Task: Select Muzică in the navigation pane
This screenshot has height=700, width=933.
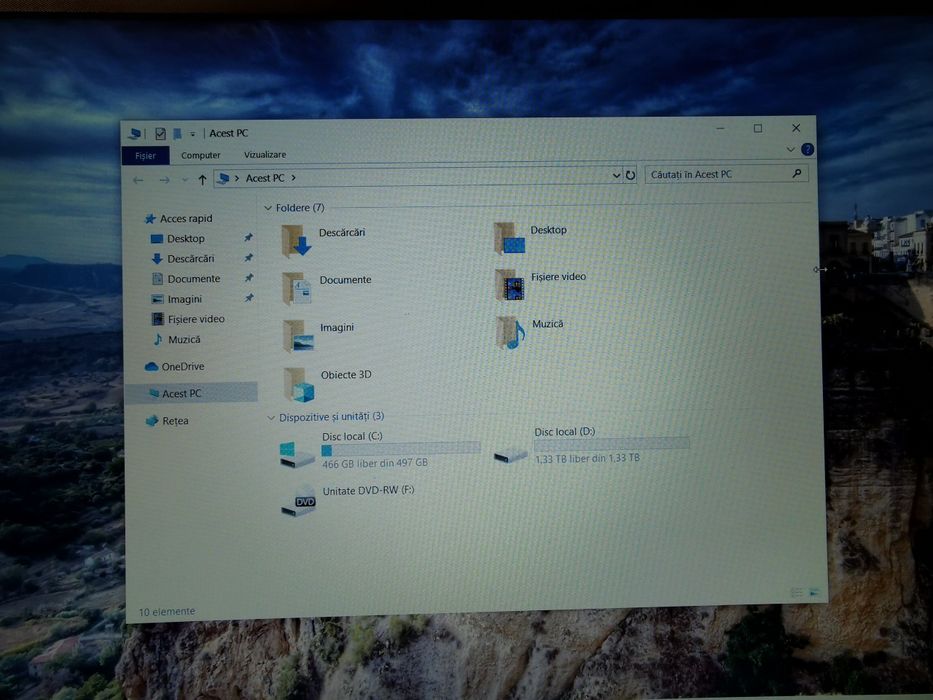Action: click(x=177, y=339)
